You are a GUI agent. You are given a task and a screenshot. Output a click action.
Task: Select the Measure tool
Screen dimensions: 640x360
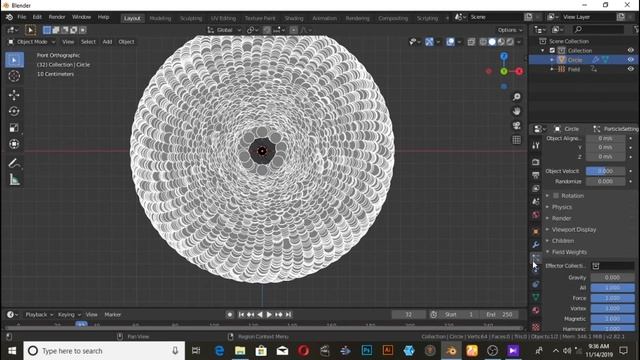pyautogui.click(x=14, y=180)
